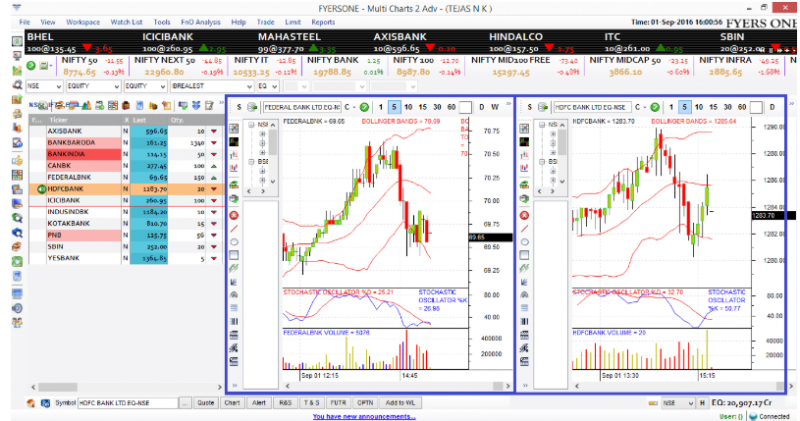The width and height of the screenshot is (800, 421).
Task: Open the Watch List menu
Action: click(127, 22)
